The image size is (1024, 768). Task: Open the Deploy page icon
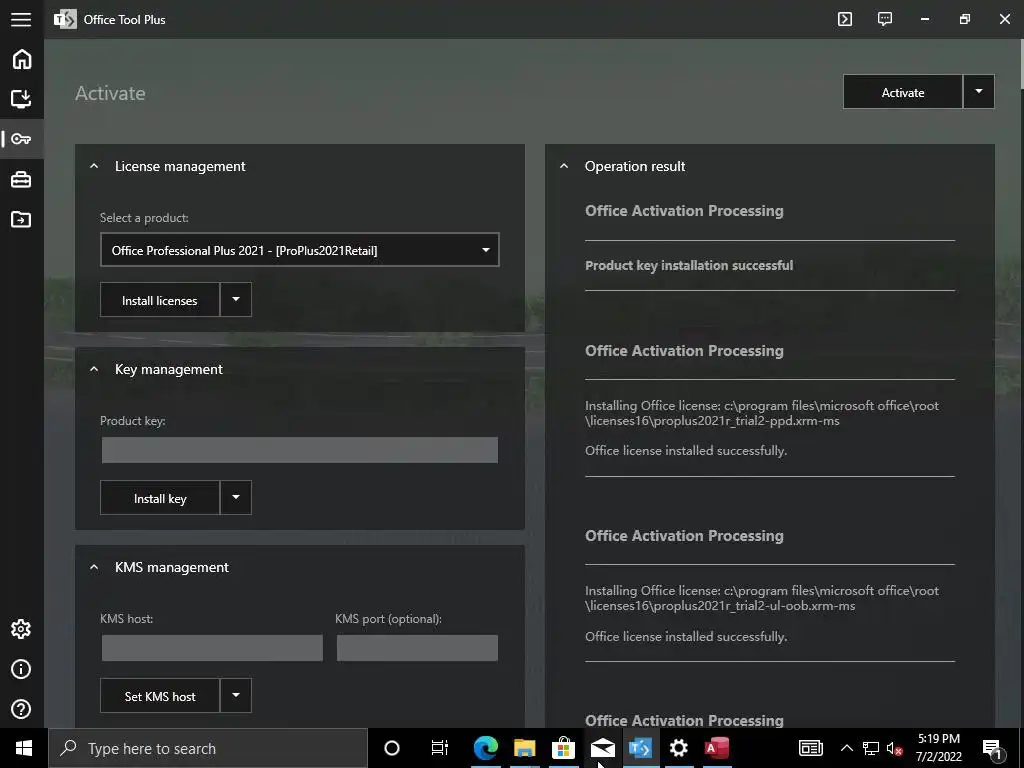click(x=22, y=99)
